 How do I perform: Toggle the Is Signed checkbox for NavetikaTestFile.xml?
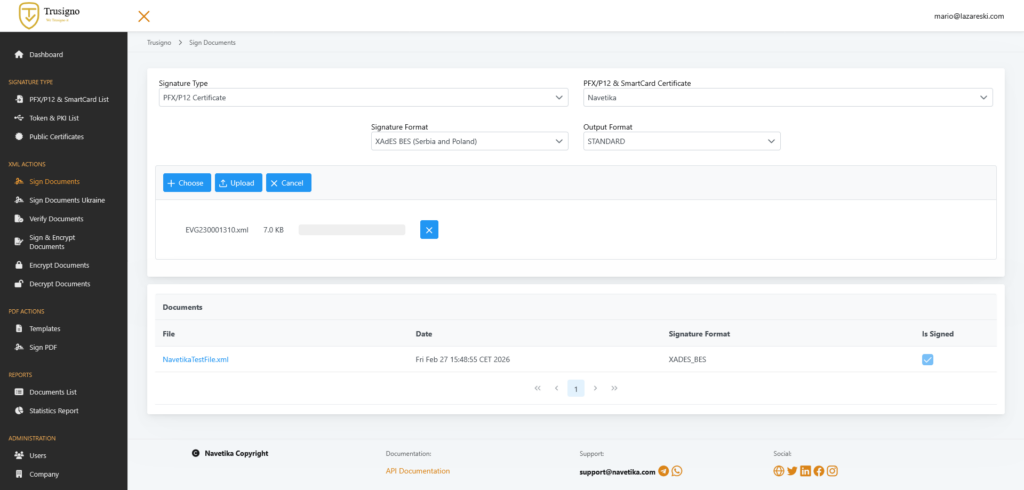click(927, 359)
